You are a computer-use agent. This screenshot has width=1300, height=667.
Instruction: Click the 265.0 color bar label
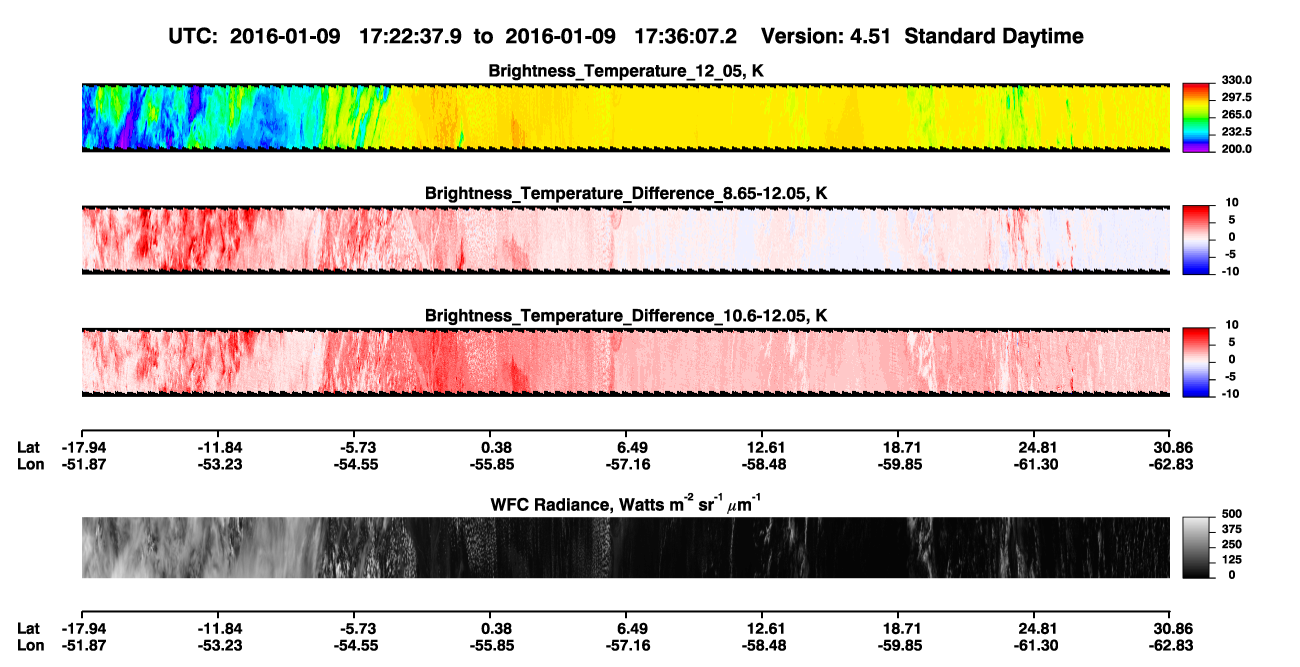coord(1235,114)
